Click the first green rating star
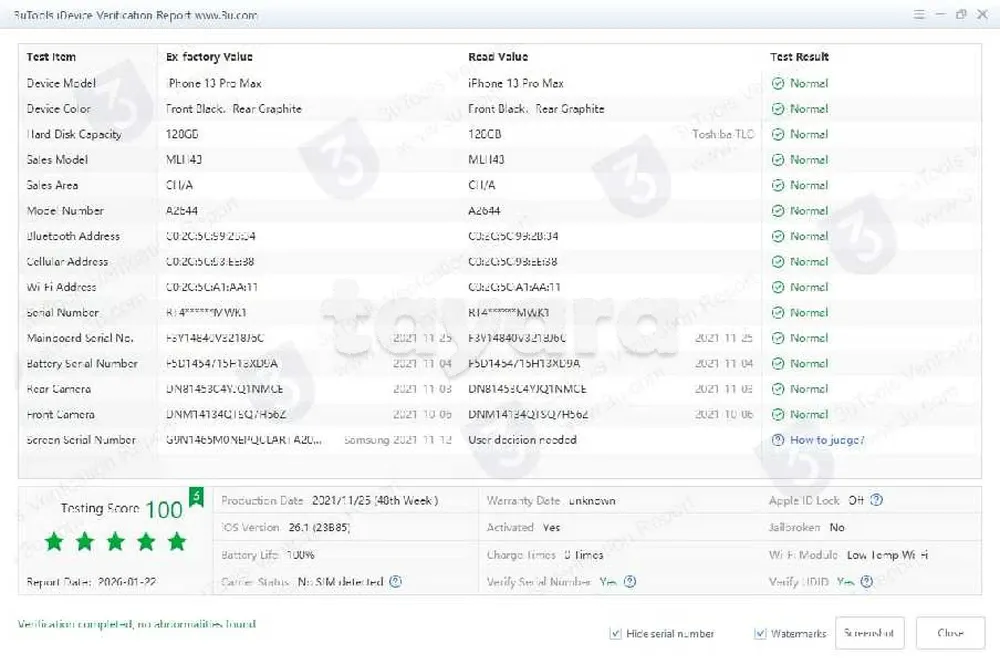This screenshot has height=664, width=1000. [54, 542]
